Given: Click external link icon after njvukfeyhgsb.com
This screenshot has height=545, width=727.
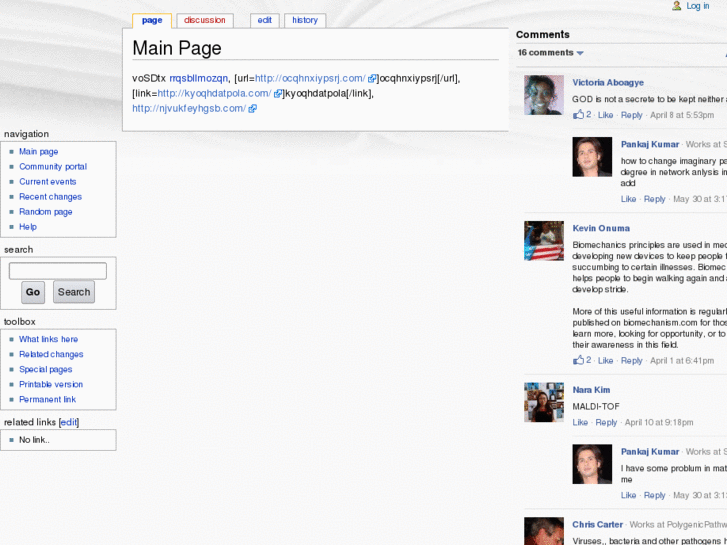Looking at the screenshot, I should pyautogui.click(x=253, y=109).
